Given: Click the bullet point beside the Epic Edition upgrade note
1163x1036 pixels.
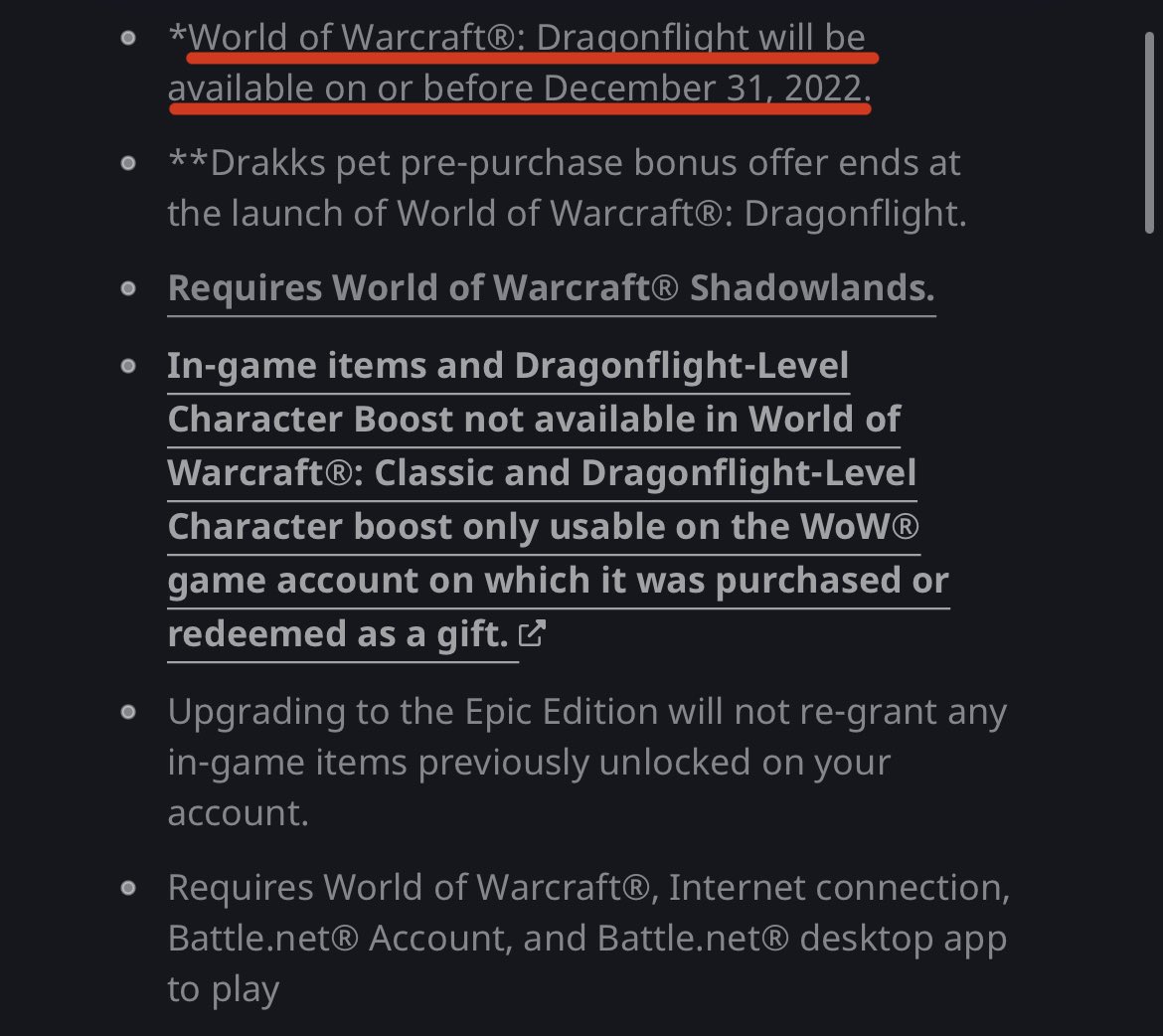Looking at the screenshot, I should point(128,713).
